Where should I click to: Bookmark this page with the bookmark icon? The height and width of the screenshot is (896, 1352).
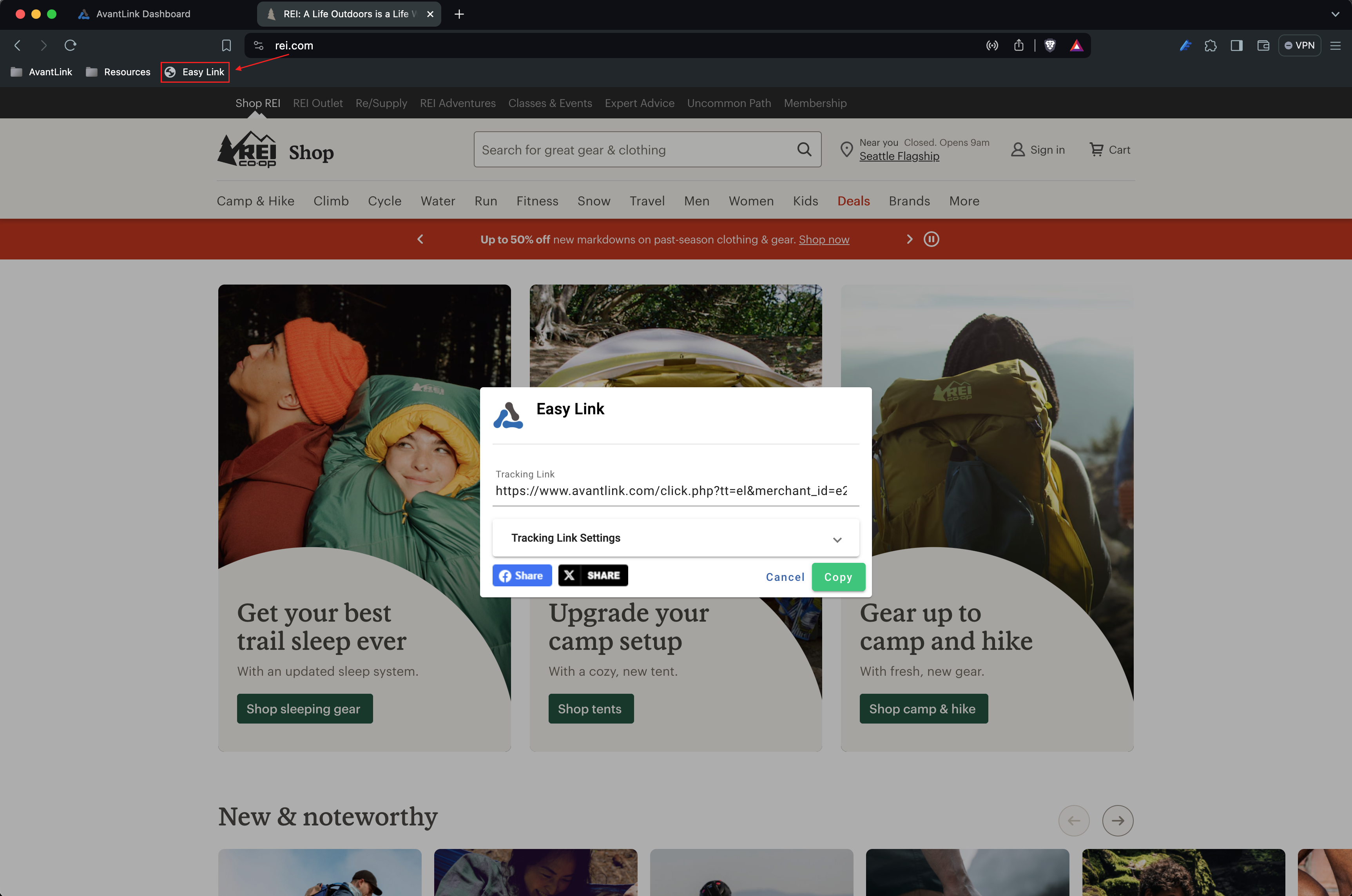coord(226,45)
